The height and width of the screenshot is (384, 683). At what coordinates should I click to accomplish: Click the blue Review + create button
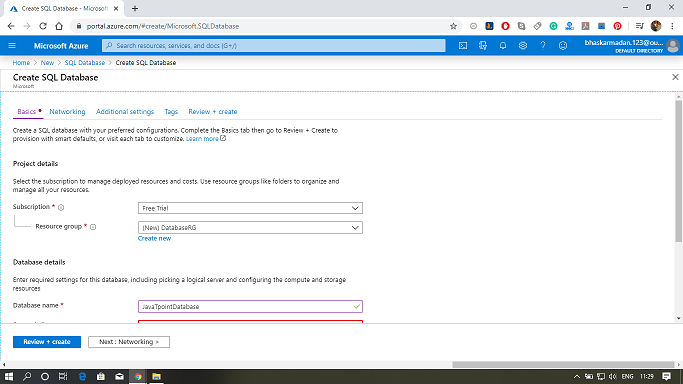coord(47,342)
